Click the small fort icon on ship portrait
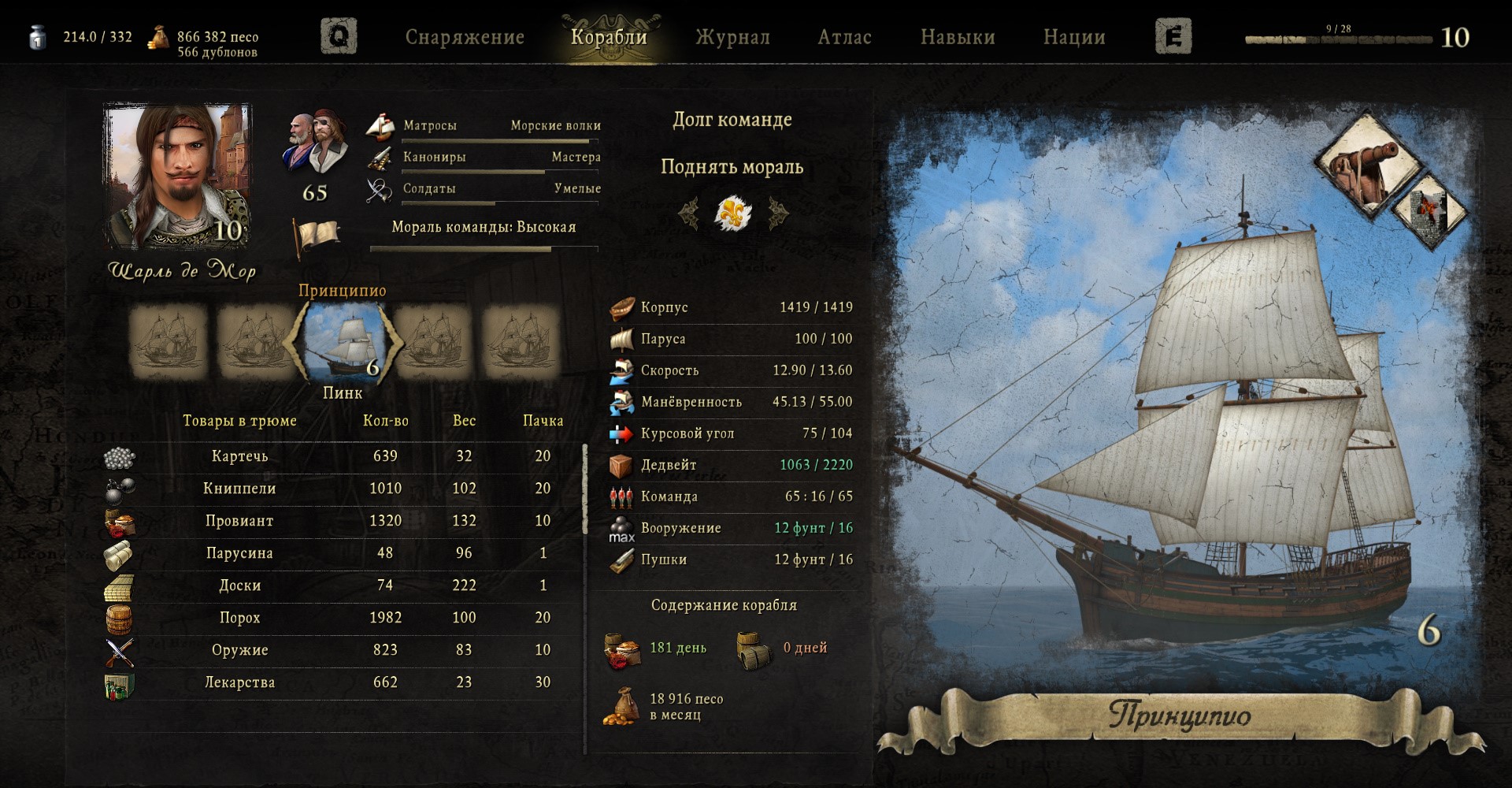Viewport: 1512px width, 788px height. (1427, 208)
